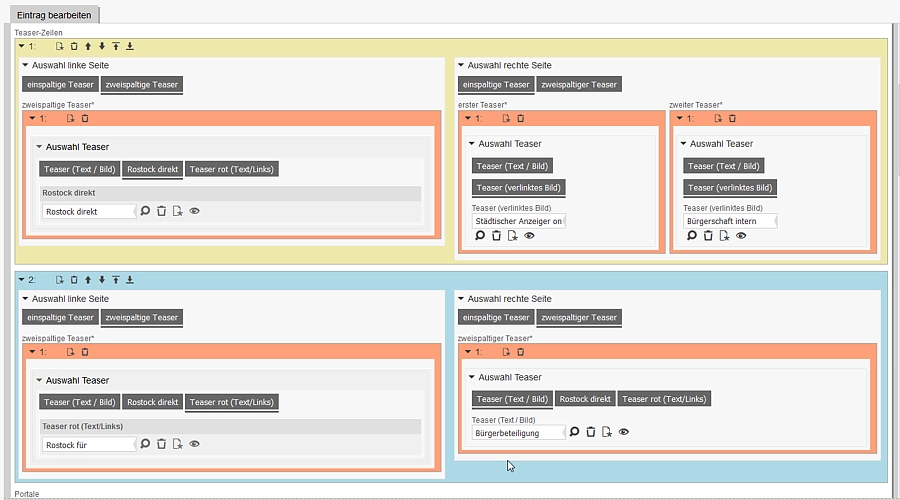Click the Städtischer Anzeiger input field
Screen dimensions: 900x500
click(518, 221)
